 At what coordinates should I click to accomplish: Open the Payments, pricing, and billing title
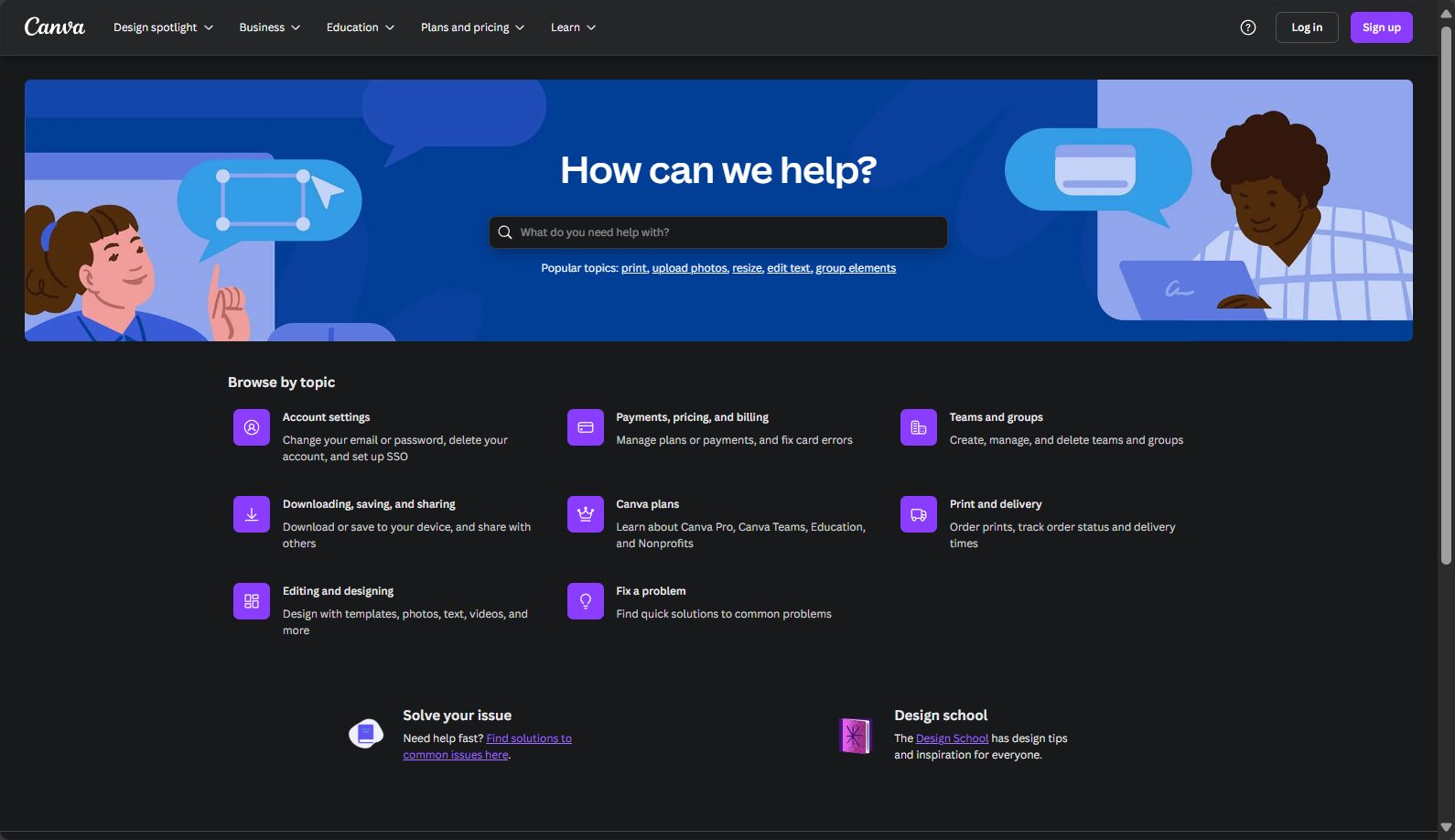(x=693, y=417)
